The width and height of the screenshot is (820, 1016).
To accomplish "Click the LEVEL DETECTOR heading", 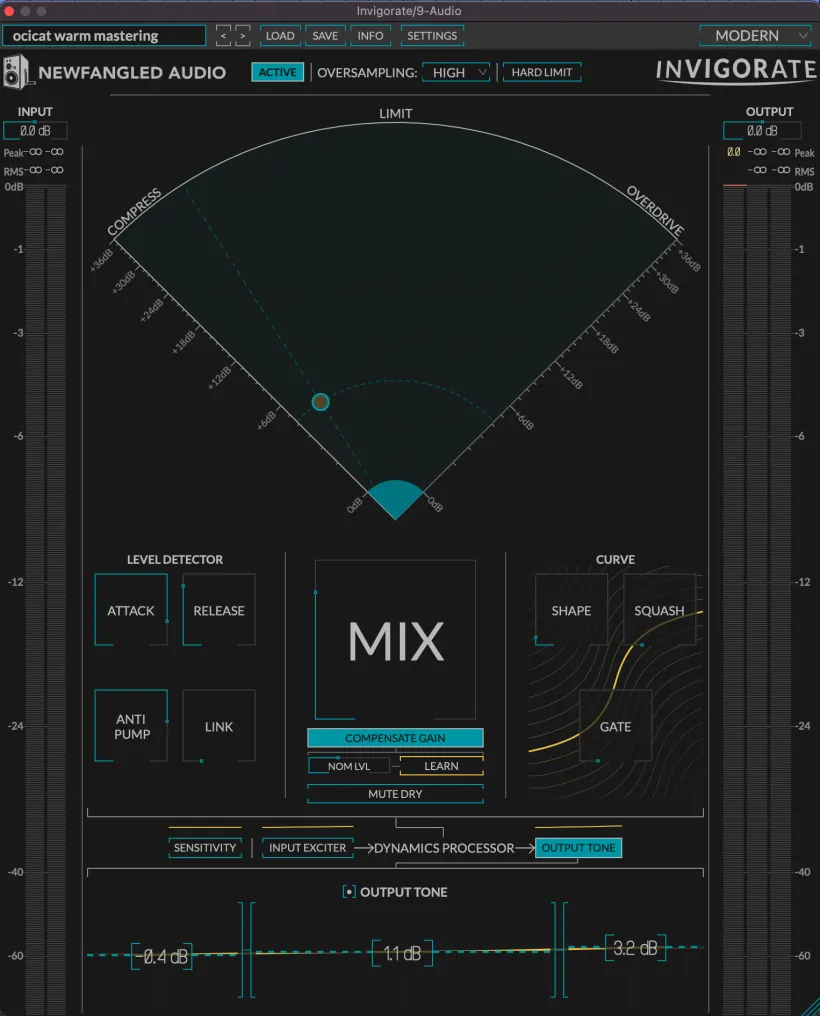I will pos(175,559).
